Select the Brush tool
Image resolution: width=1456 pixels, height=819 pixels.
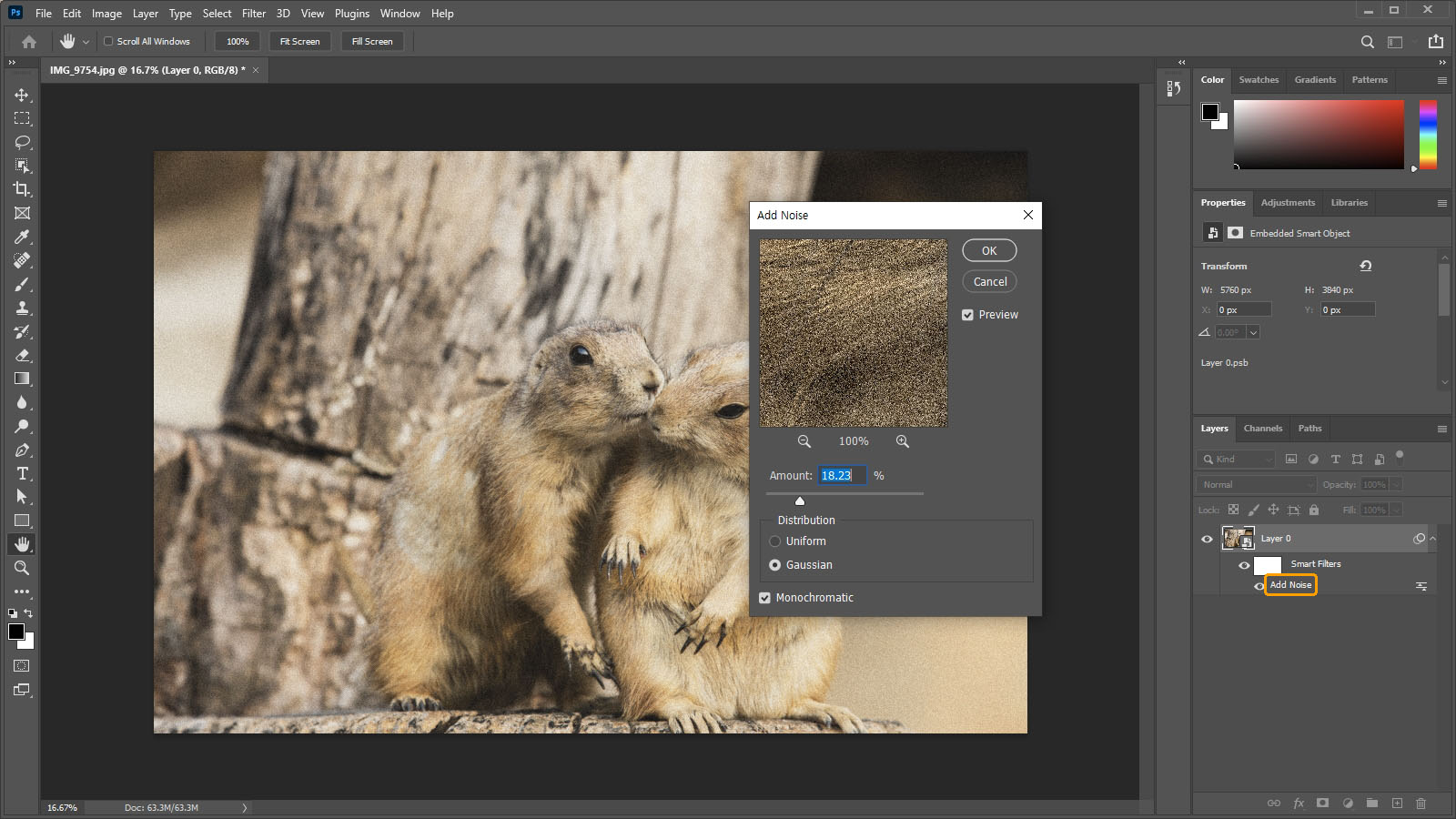(22, 284)
